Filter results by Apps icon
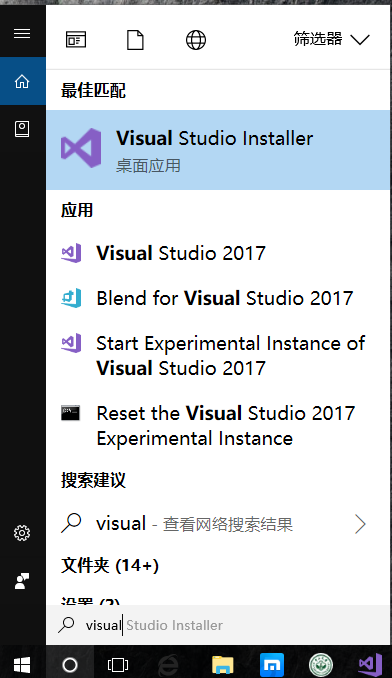The width and height of the screenshot is (392, 678). coord(76,40)
